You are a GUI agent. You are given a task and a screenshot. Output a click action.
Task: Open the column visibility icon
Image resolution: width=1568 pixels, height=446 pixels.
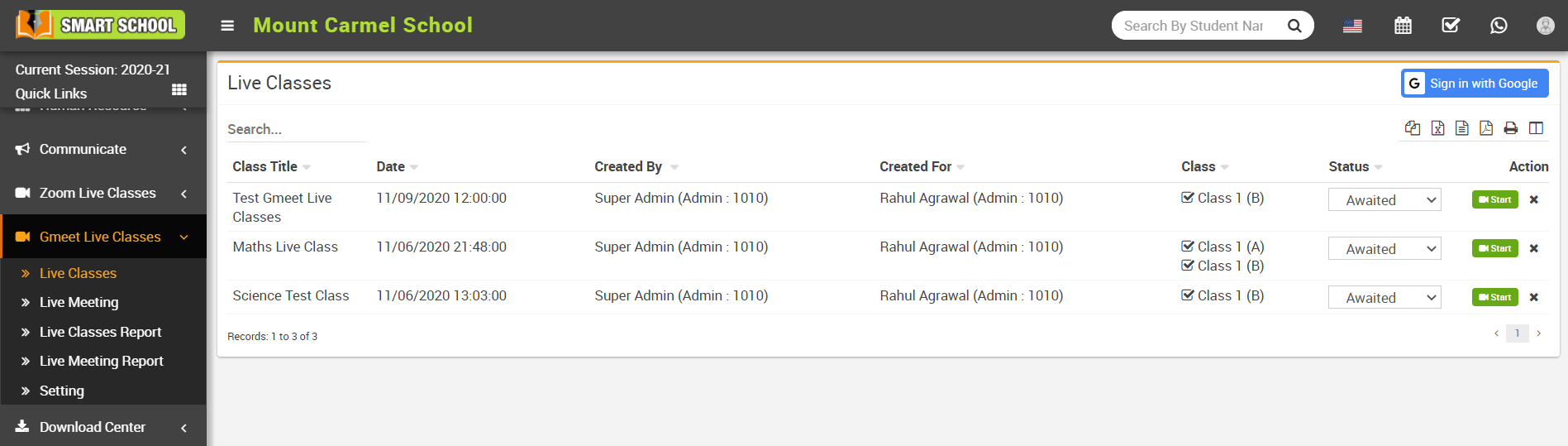tap(1537, 128)
